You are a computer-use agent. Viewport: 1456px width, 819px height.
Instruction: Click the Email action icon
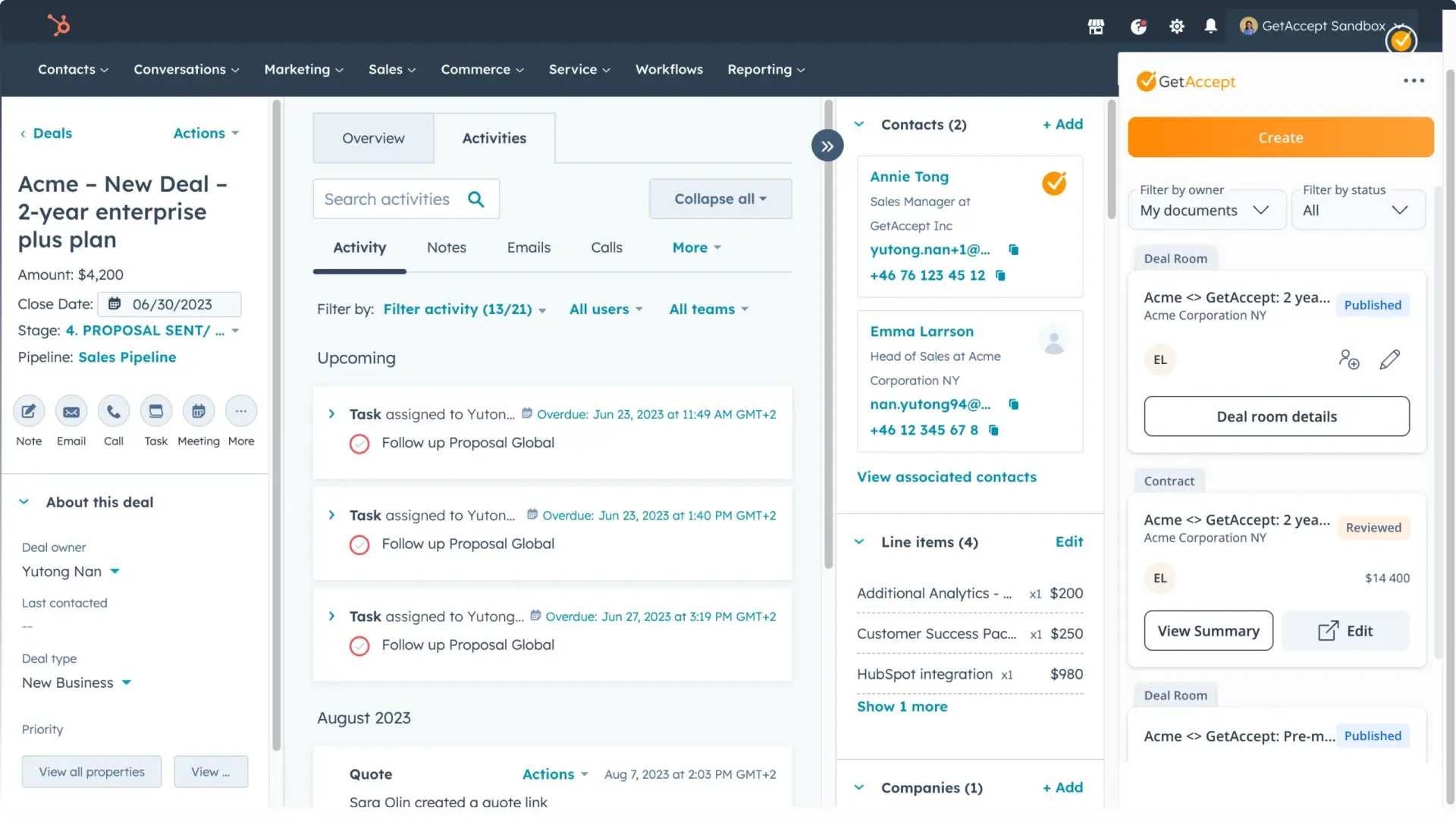pyautogui.click(x=71, y=411)
